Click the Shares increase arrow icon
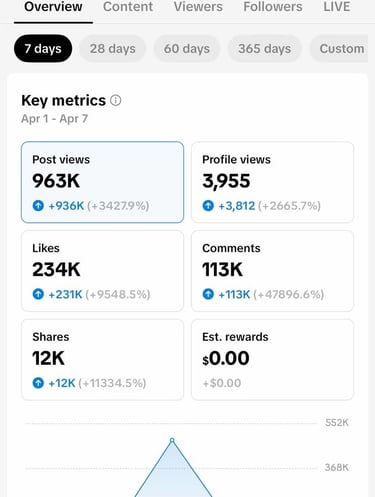This screenshot has height=497, width=375. [x=38, y=383]
